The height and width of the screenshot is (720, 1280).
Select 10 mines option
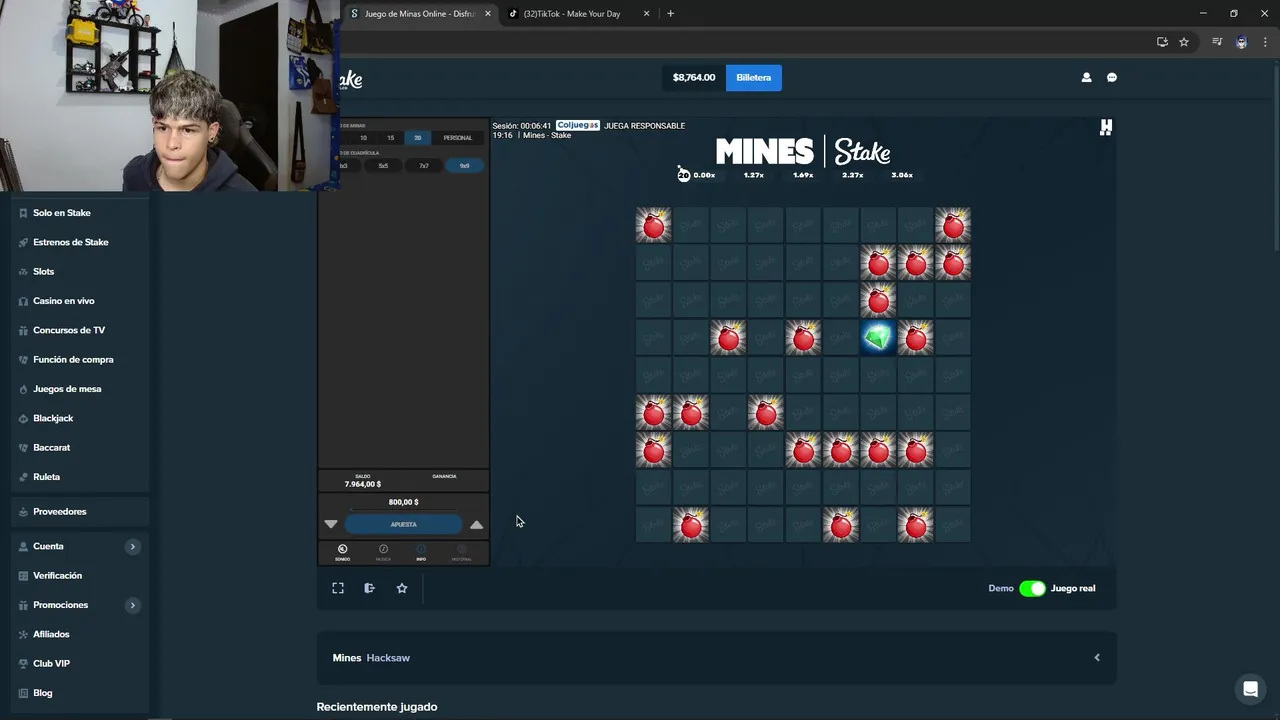pyautogui.click(x=363, y=138)
